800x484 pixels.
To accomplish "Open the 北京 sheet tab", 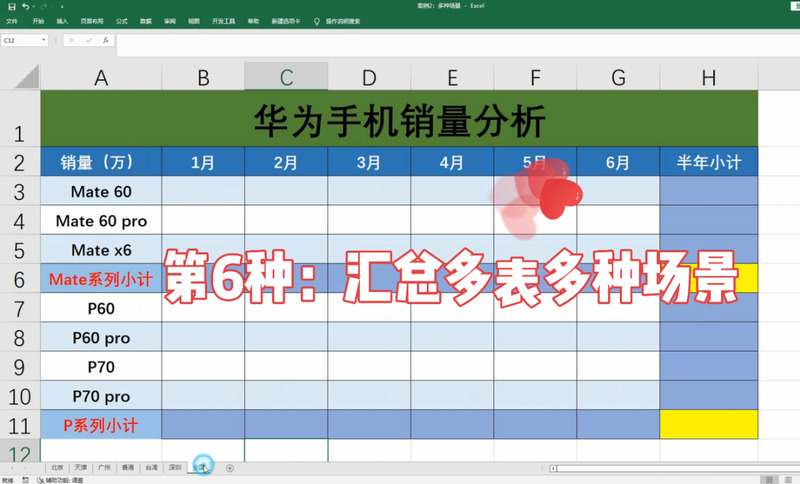I will click(57, 467).
